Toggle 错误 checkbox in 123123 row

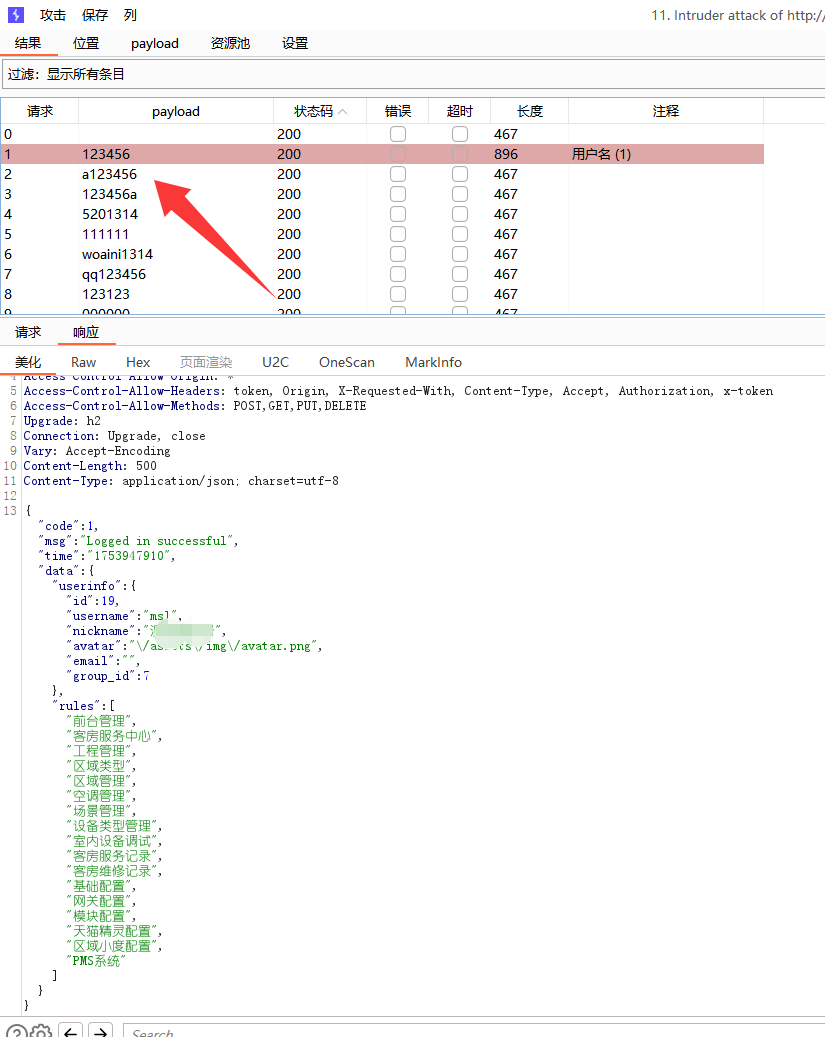coord(398,294)
